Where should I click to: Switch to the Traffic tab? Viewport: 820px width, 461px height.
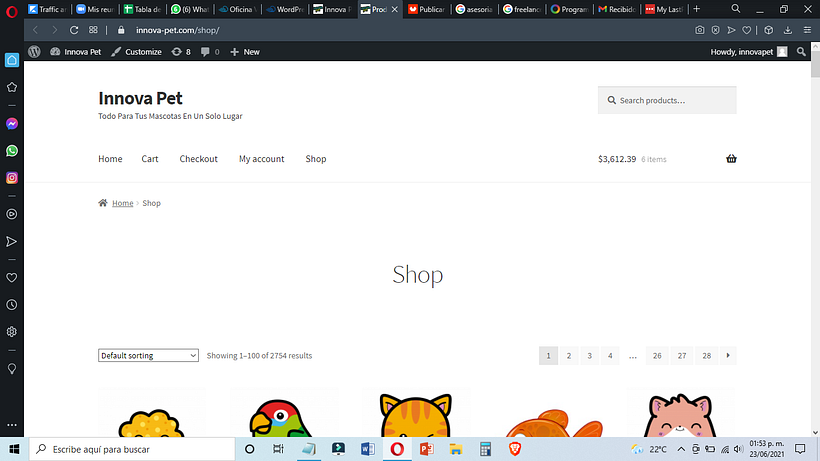tap(47, 9)
